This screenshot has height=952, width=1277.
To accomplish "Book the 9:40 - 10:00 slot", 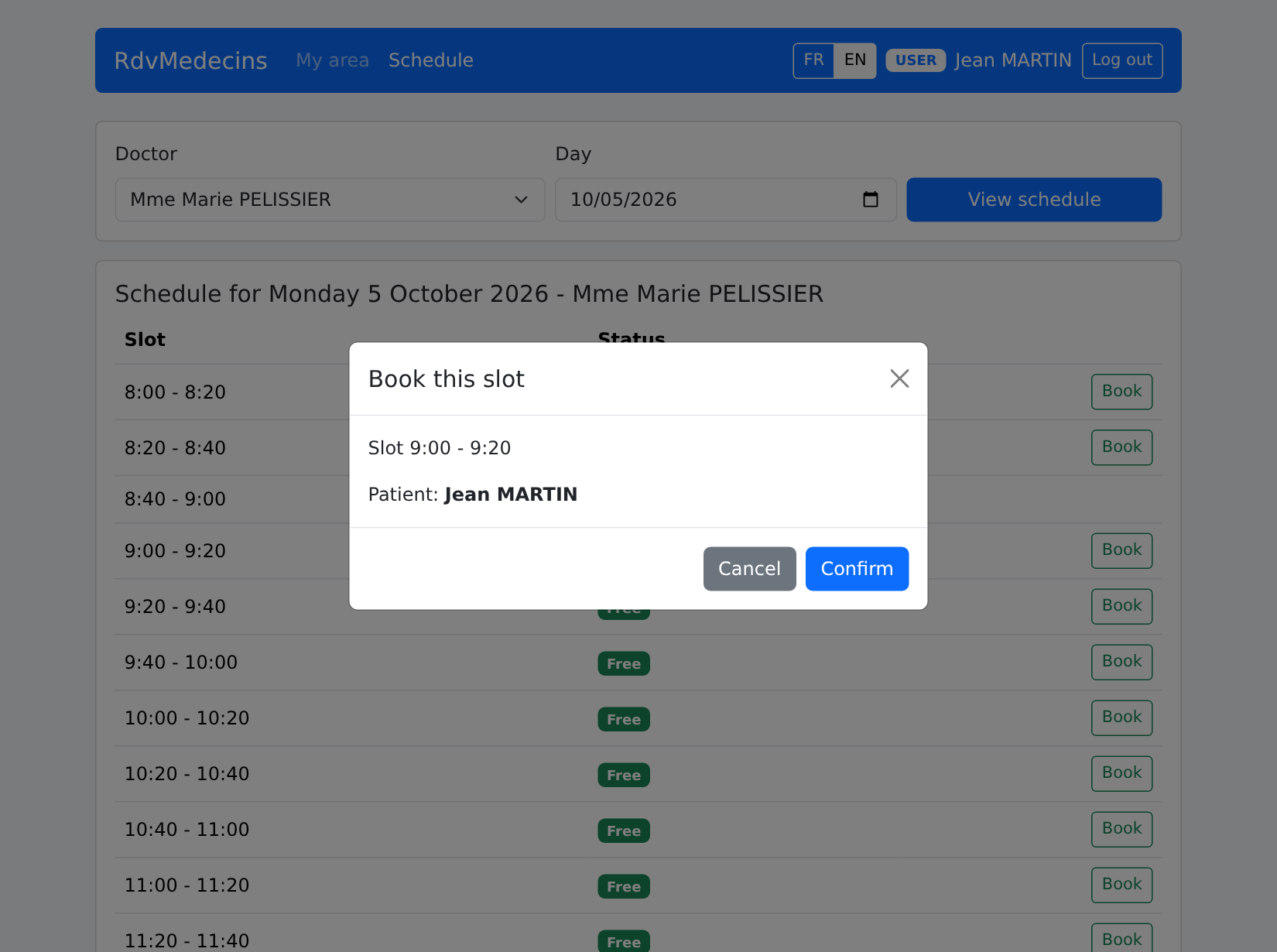I will click(1121, 662).
